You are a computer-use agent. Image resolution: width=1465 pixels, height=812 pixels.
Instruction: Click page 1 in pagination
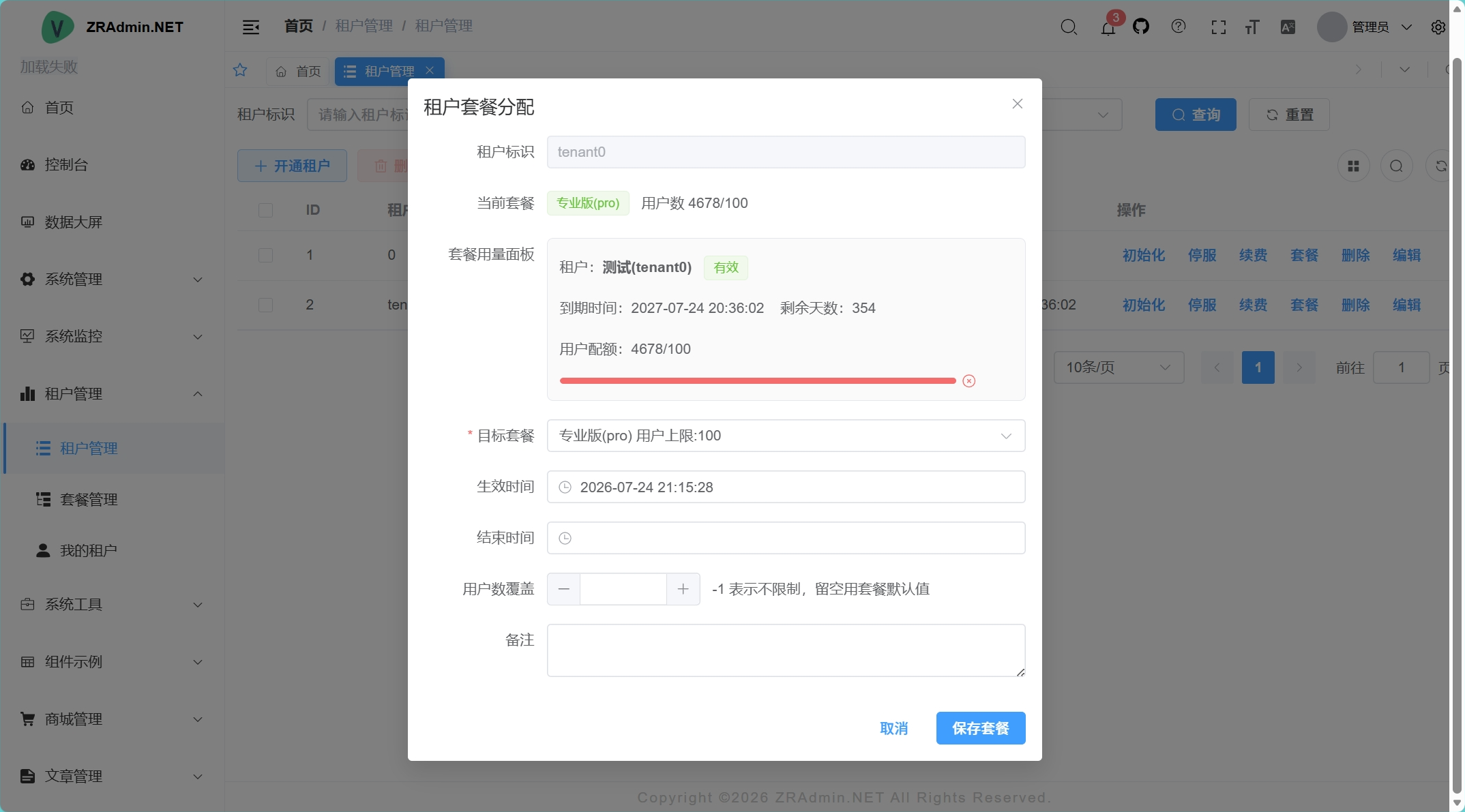1258,367
